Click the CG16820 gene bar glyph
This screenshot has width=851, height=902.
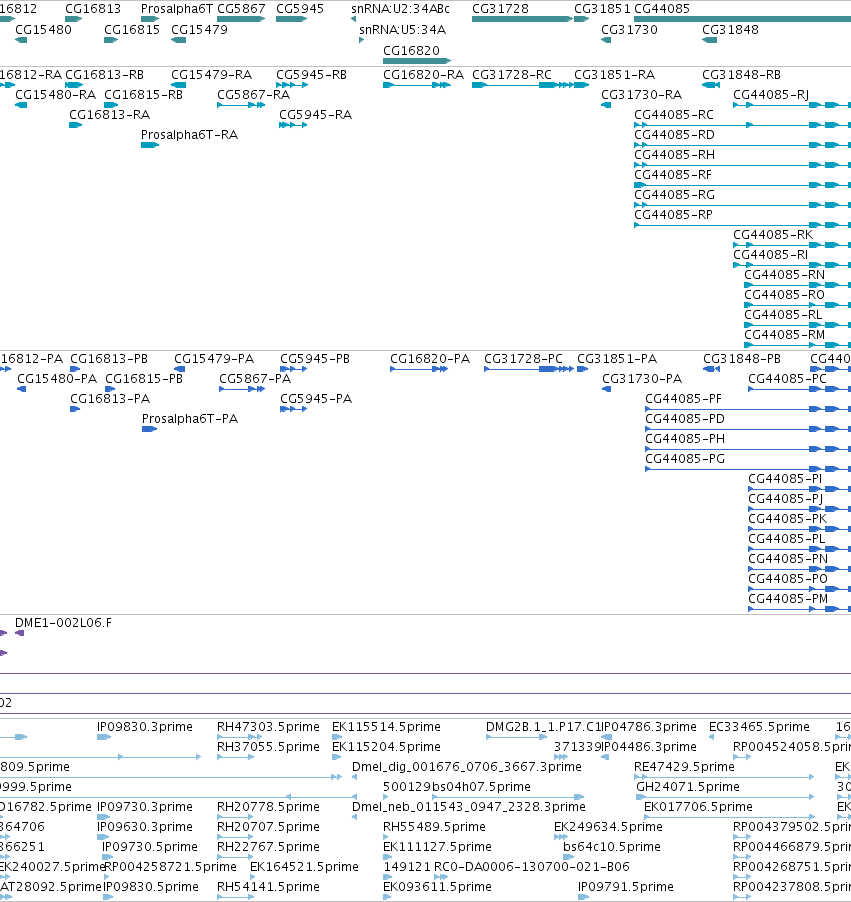click(x=417, y=60)
